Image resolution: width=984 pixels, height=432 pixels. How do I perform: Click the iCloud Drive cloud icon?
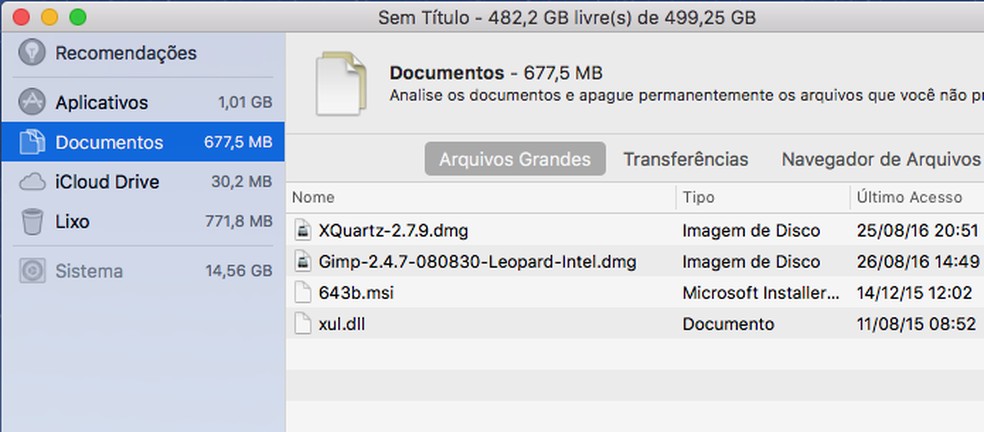[32, 182]
